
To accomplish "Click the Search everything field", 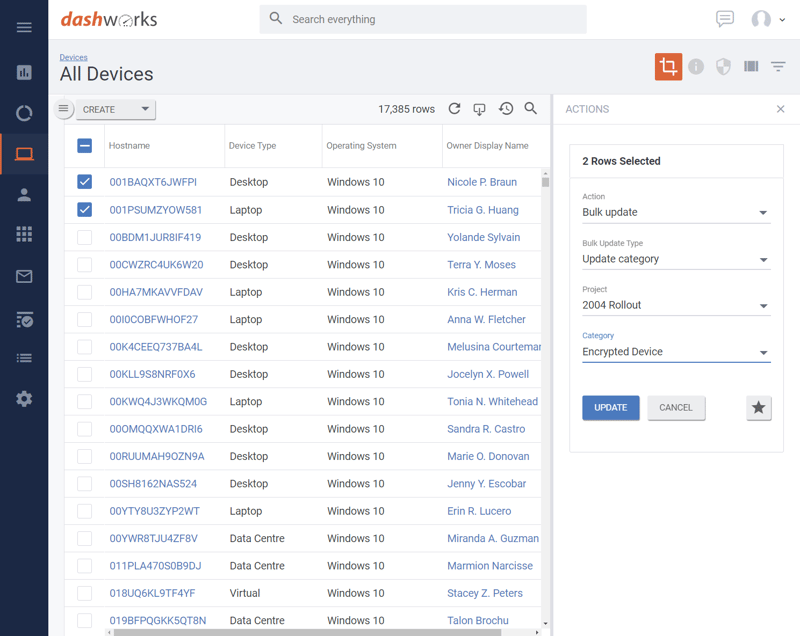I will tap(423, 19).
